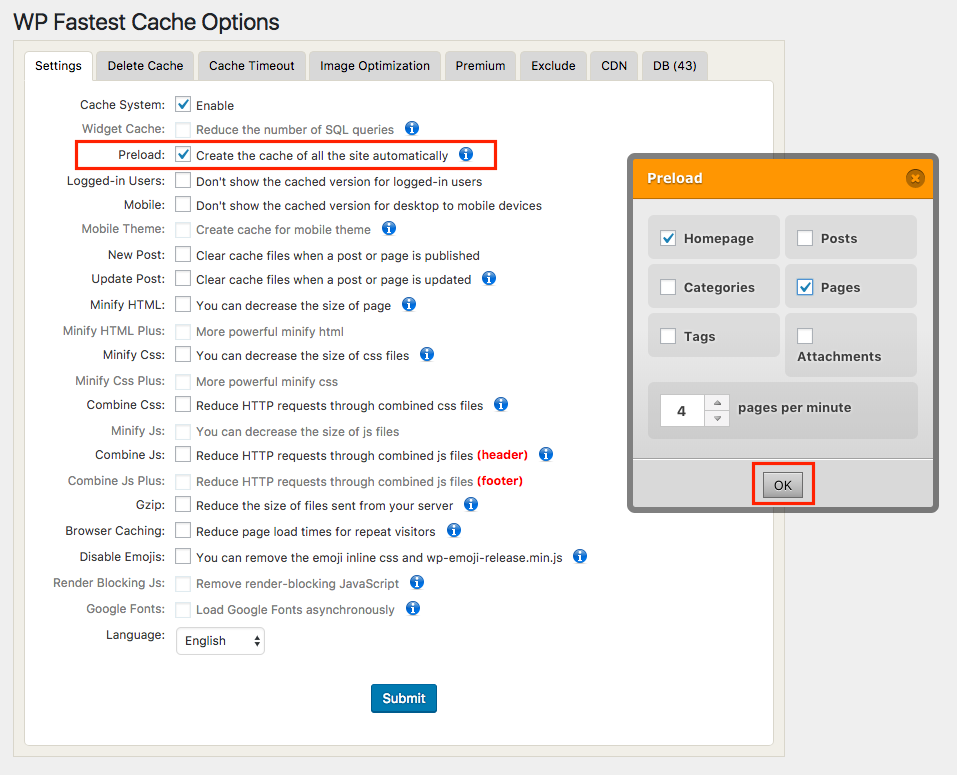Check the Categories preload option
The width and height of the screenshot is (957, 775).
[668, 287]
